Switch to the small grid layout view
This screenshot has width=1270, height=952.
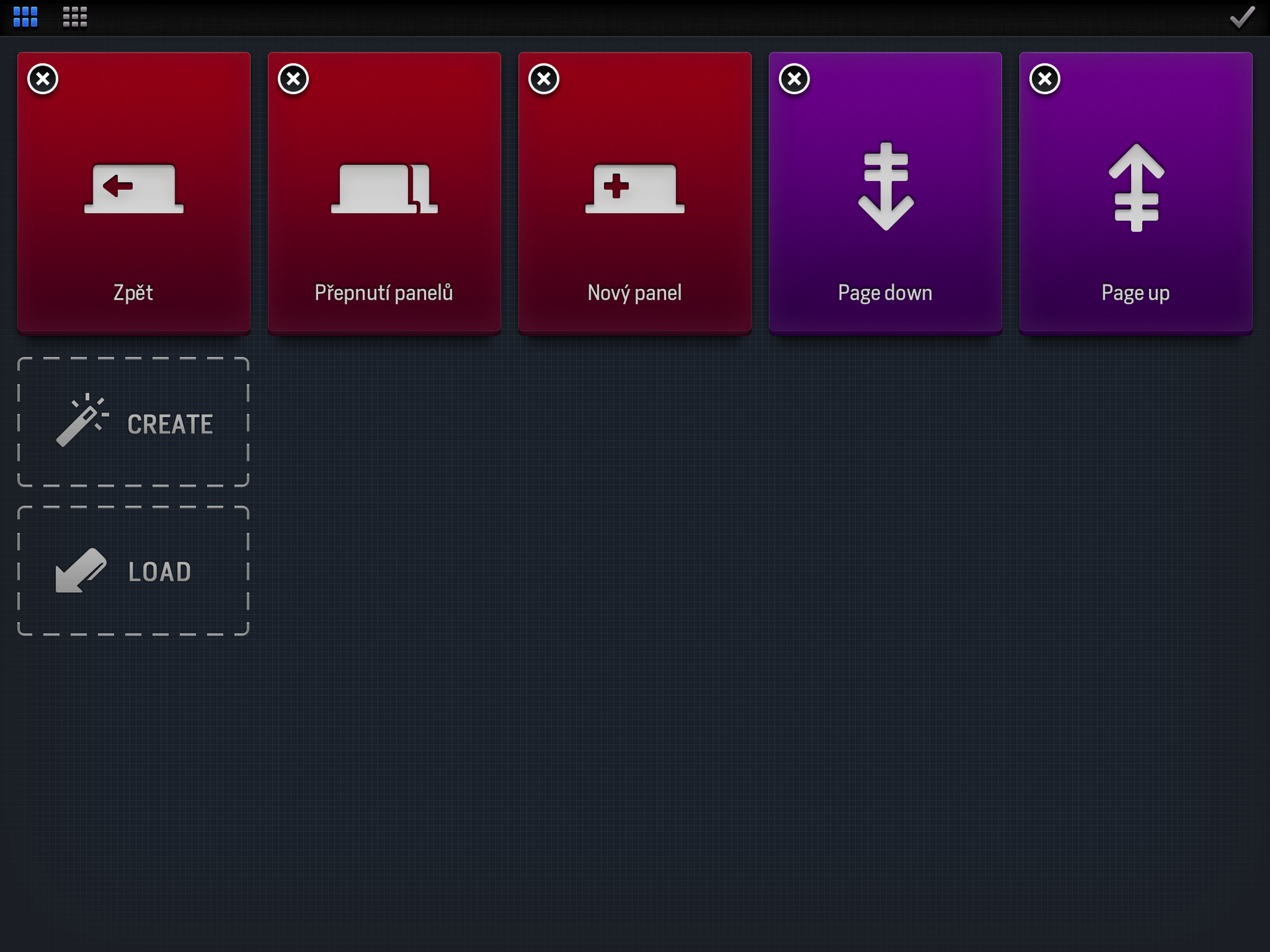click(x=74, y=17)
